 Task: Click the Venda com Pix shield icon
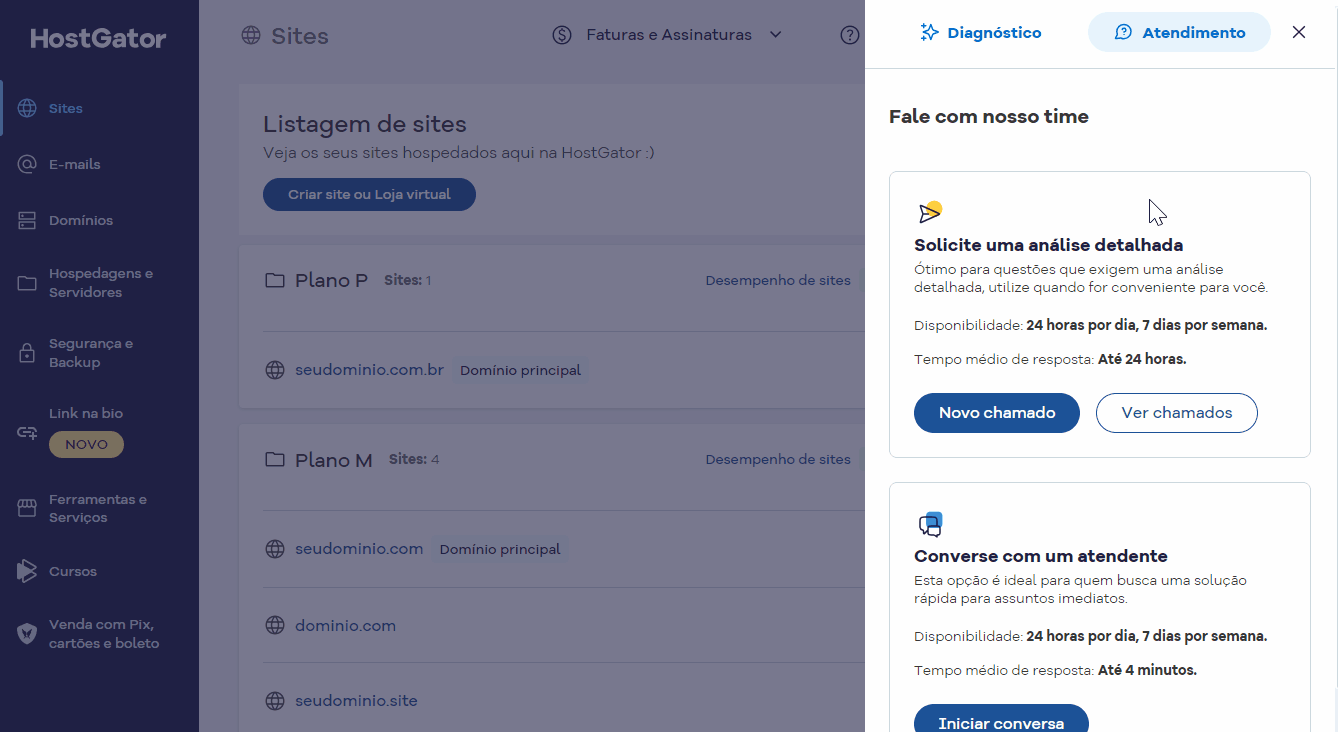click(x=27, y=633)
